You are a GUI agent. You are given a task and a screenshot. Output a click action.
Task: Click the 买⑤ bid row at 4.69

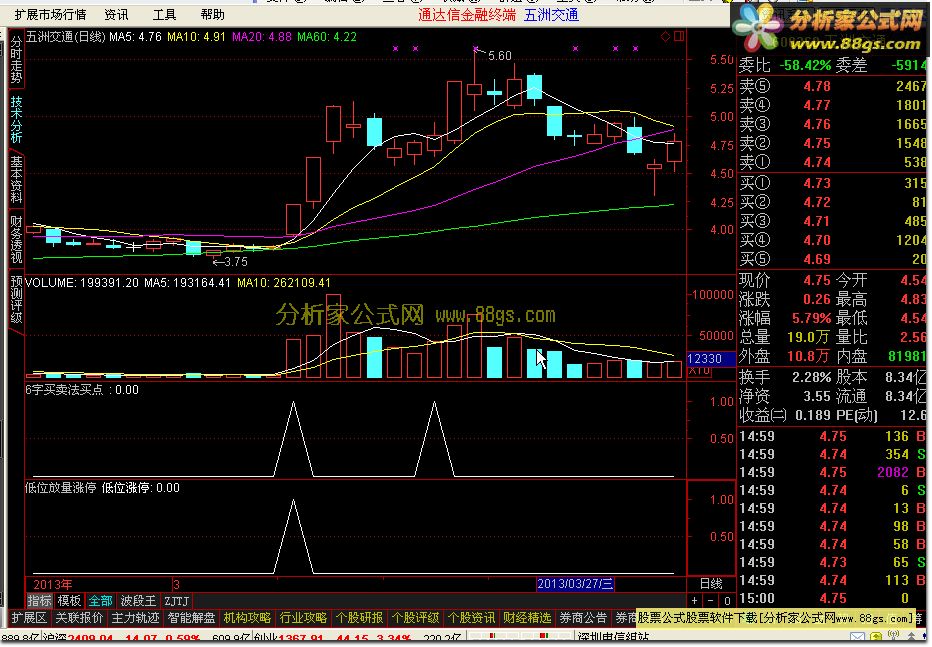click(x=833, y=259)
